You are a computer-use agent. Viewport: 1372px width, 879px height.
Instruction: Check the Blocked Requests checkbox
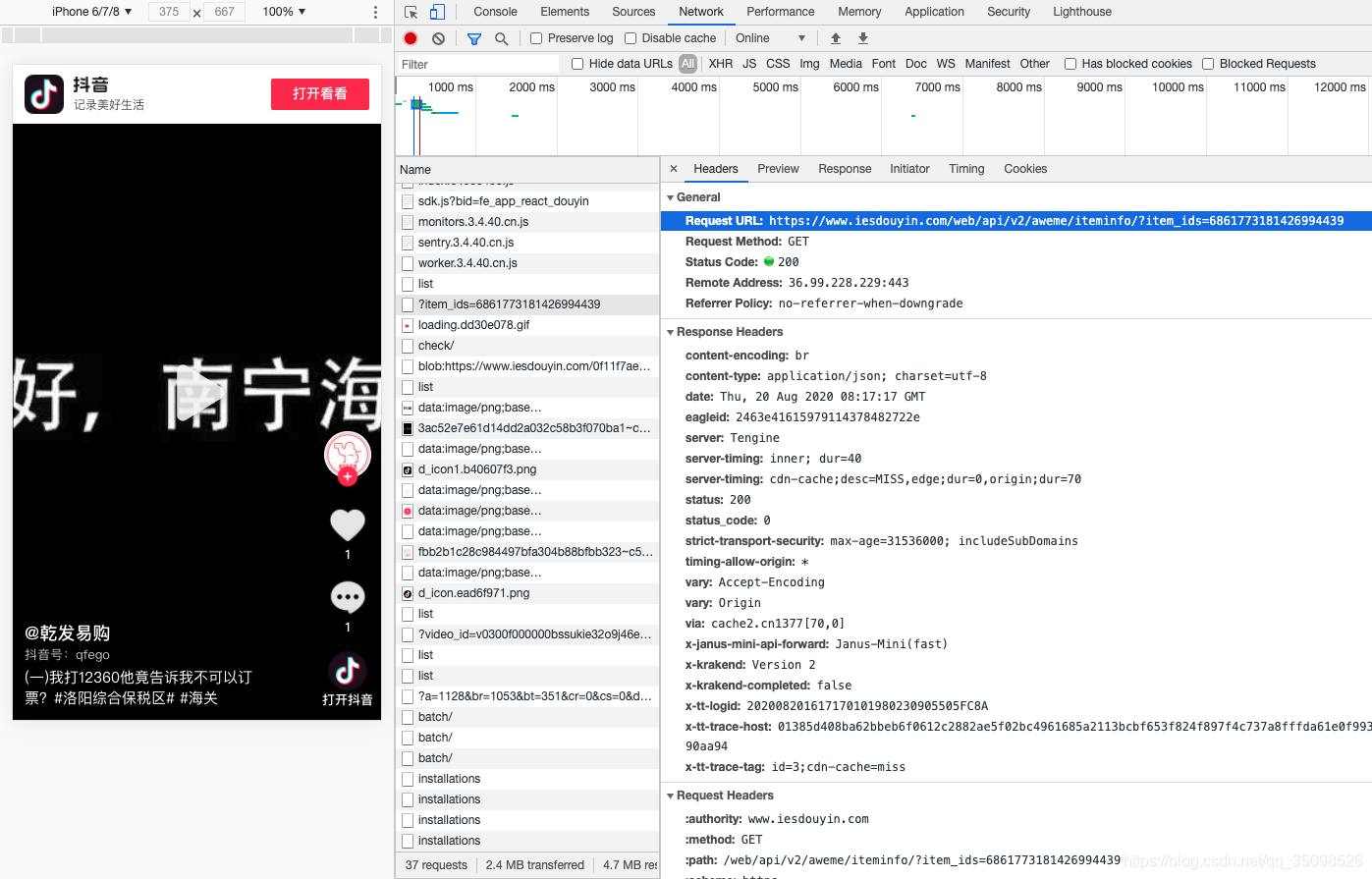click(x=1208, y=64)
